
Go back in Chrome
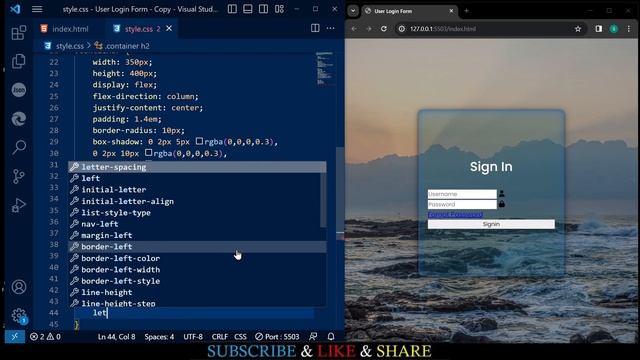click(x=354, y=29)
